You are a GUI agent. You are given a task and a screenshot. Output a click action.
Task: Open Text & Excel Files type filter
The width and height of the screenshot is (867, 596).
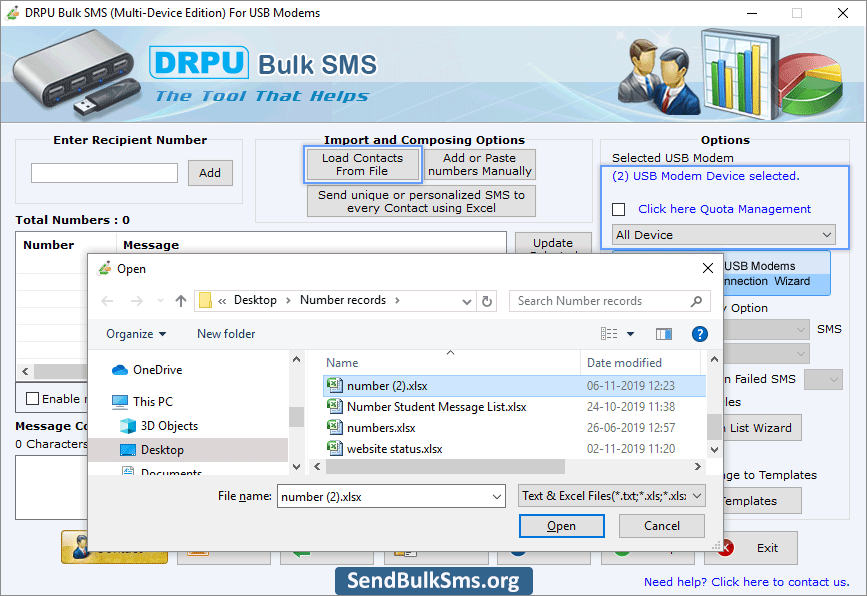coord(611,496)
